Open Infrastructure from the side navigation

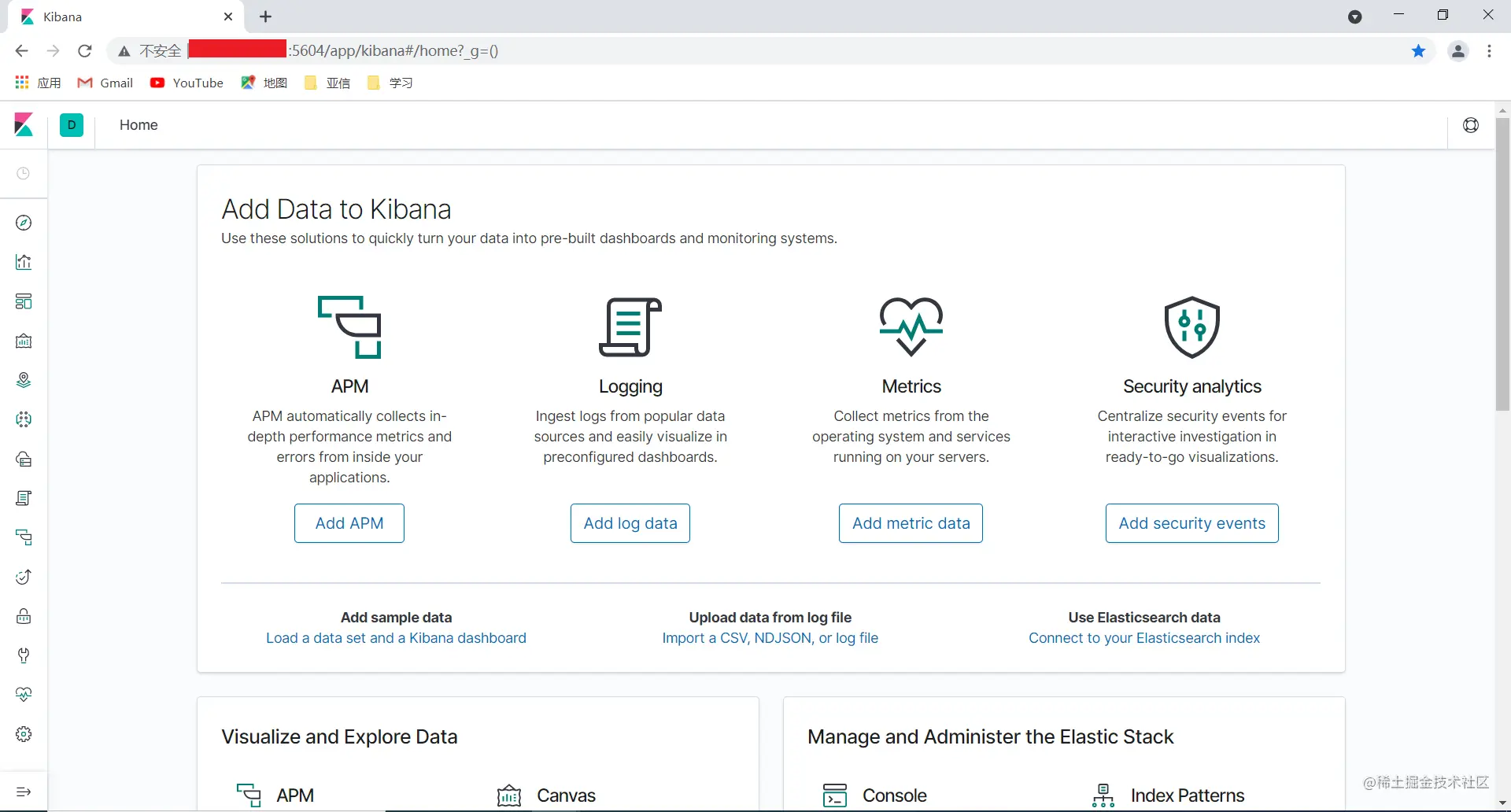(x=24, y=459)
